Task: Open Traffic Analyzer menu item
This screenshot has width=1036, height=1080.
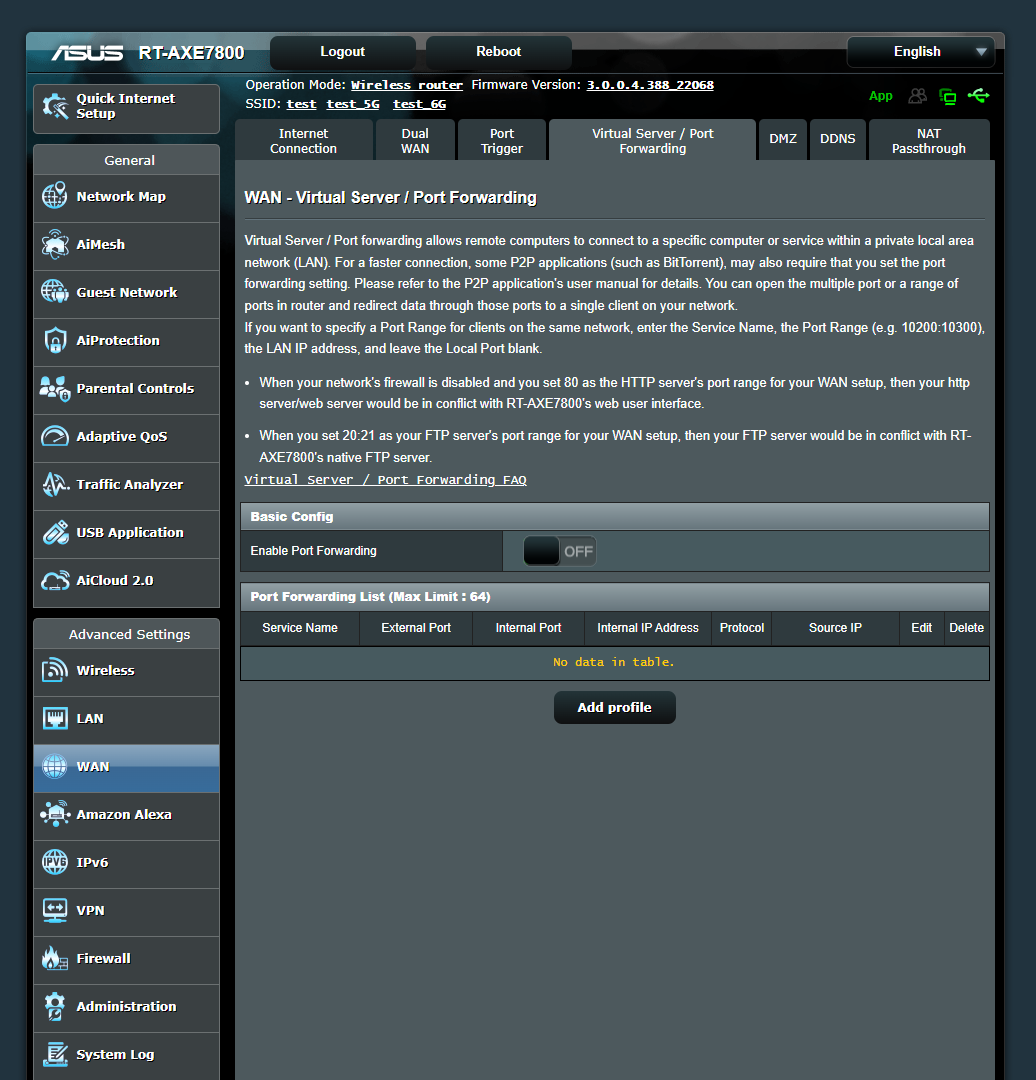Action: (x=127, y=485)
